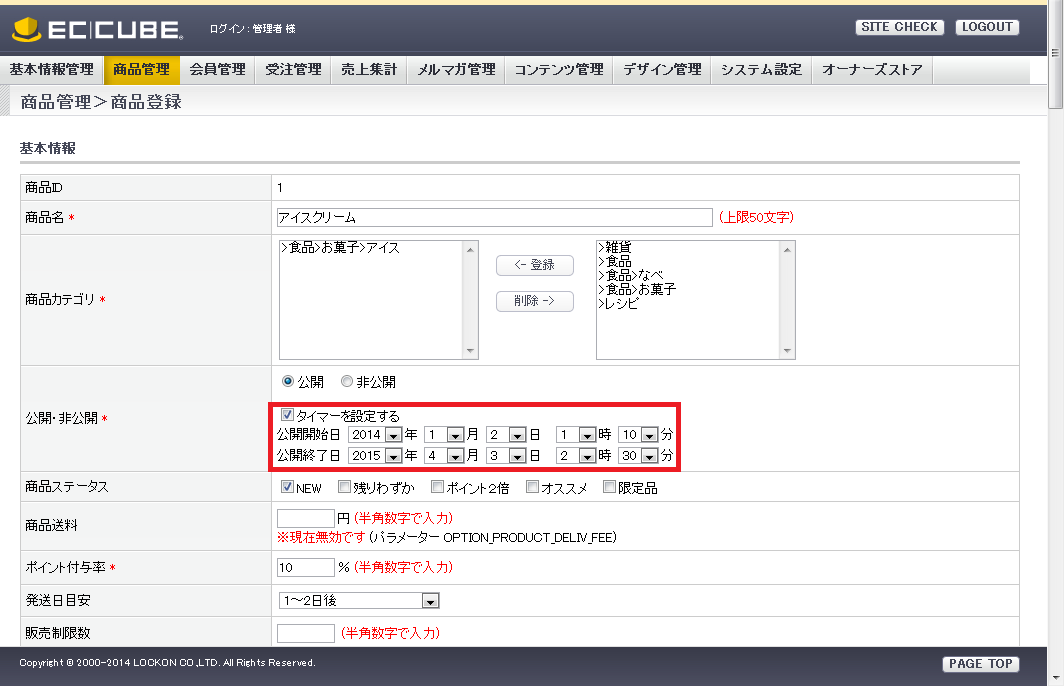Open 公開終了日 month dropdown
Viewport: 1064px width, 686px height.
click(x=444, y=456)
